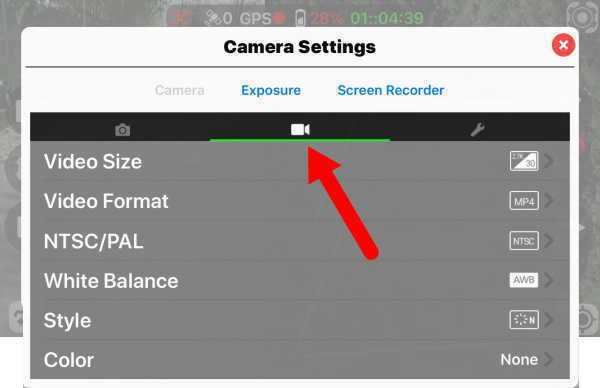Click the Style mode icon
The image size is (600, 388).
pos(524,320)
